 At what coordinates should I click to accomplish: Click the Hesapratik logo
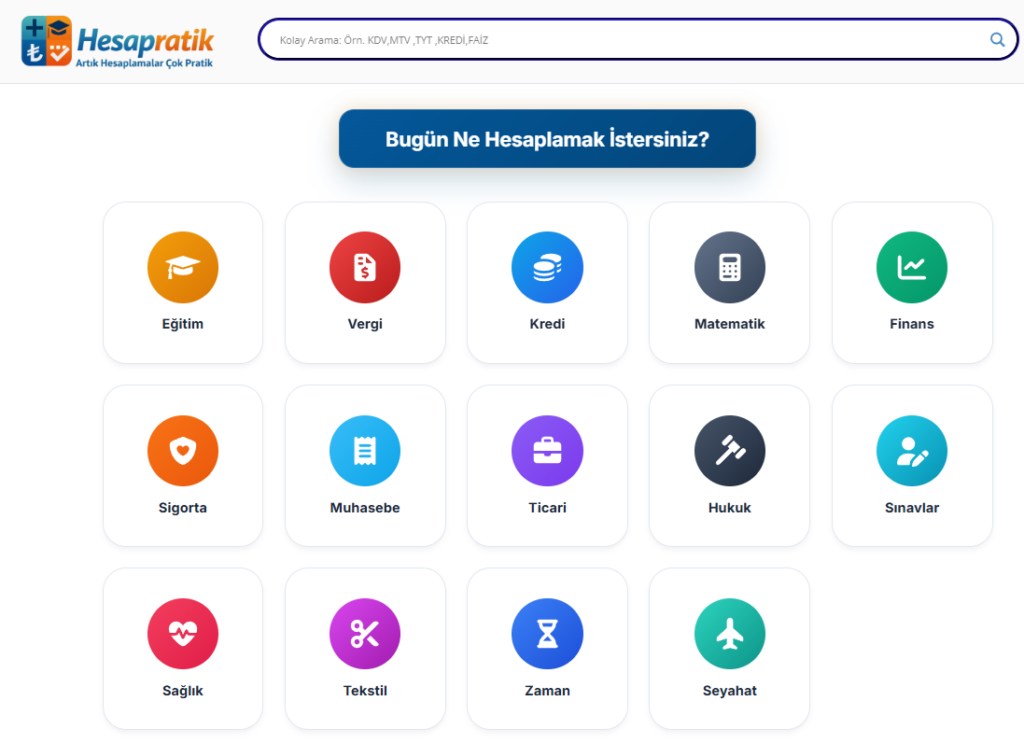click(x=118, y=41)
